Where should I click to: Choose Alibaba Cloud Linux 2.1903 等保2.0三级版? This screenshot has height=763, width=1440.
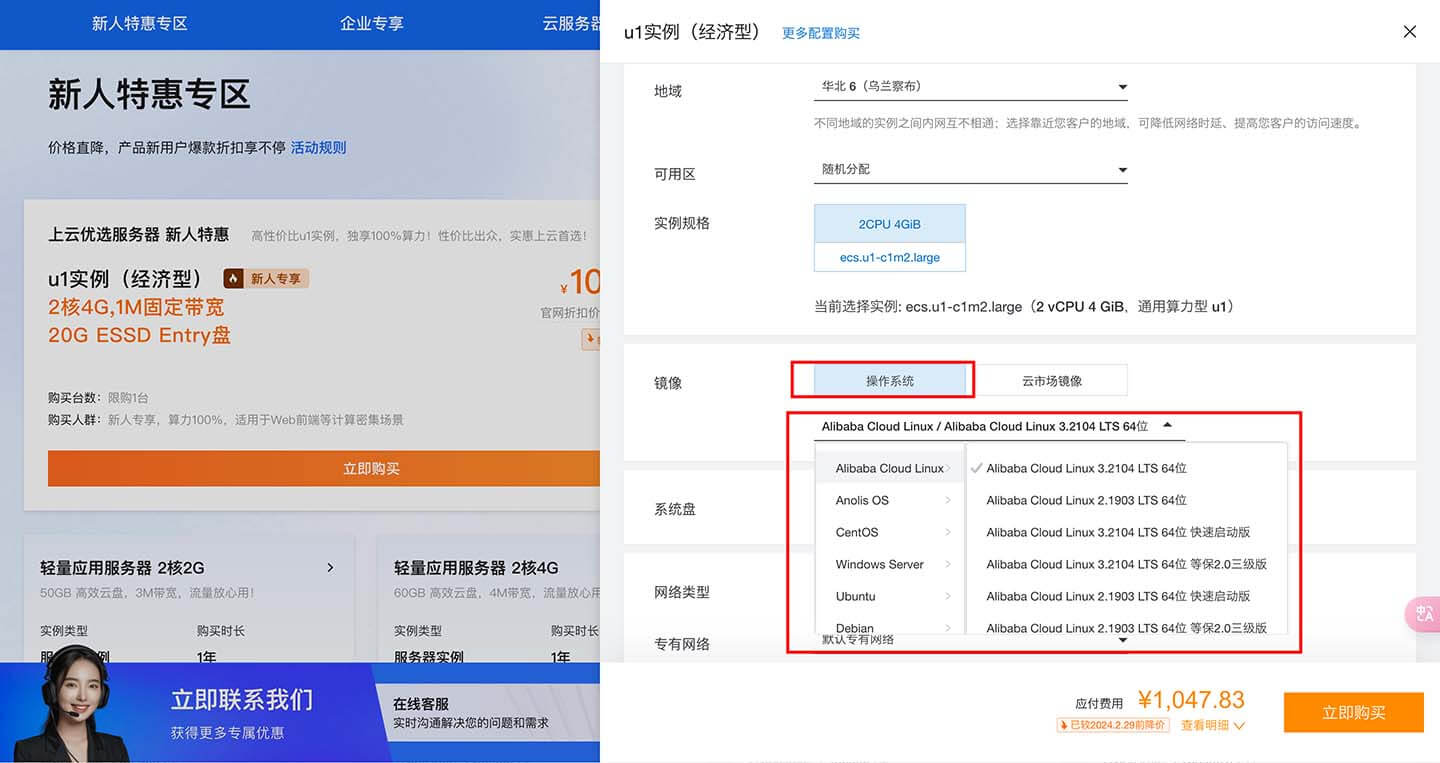pos(1126,627)
